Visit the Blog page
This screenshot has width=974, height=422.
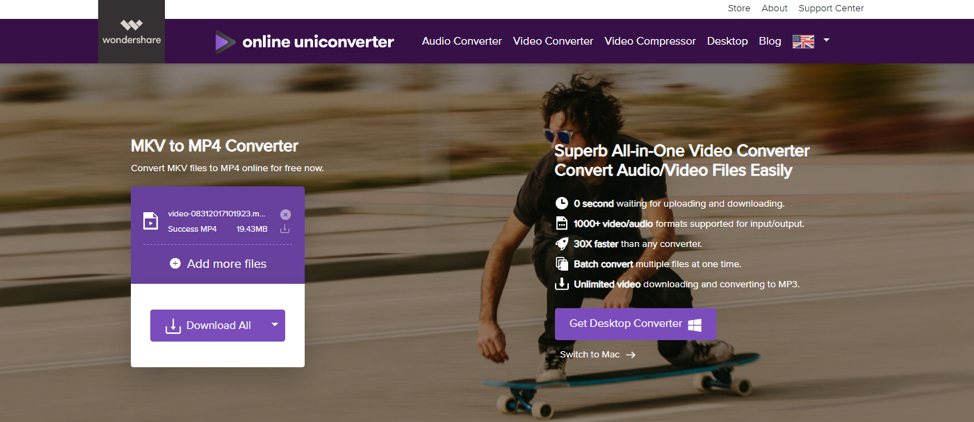(770, 41)
